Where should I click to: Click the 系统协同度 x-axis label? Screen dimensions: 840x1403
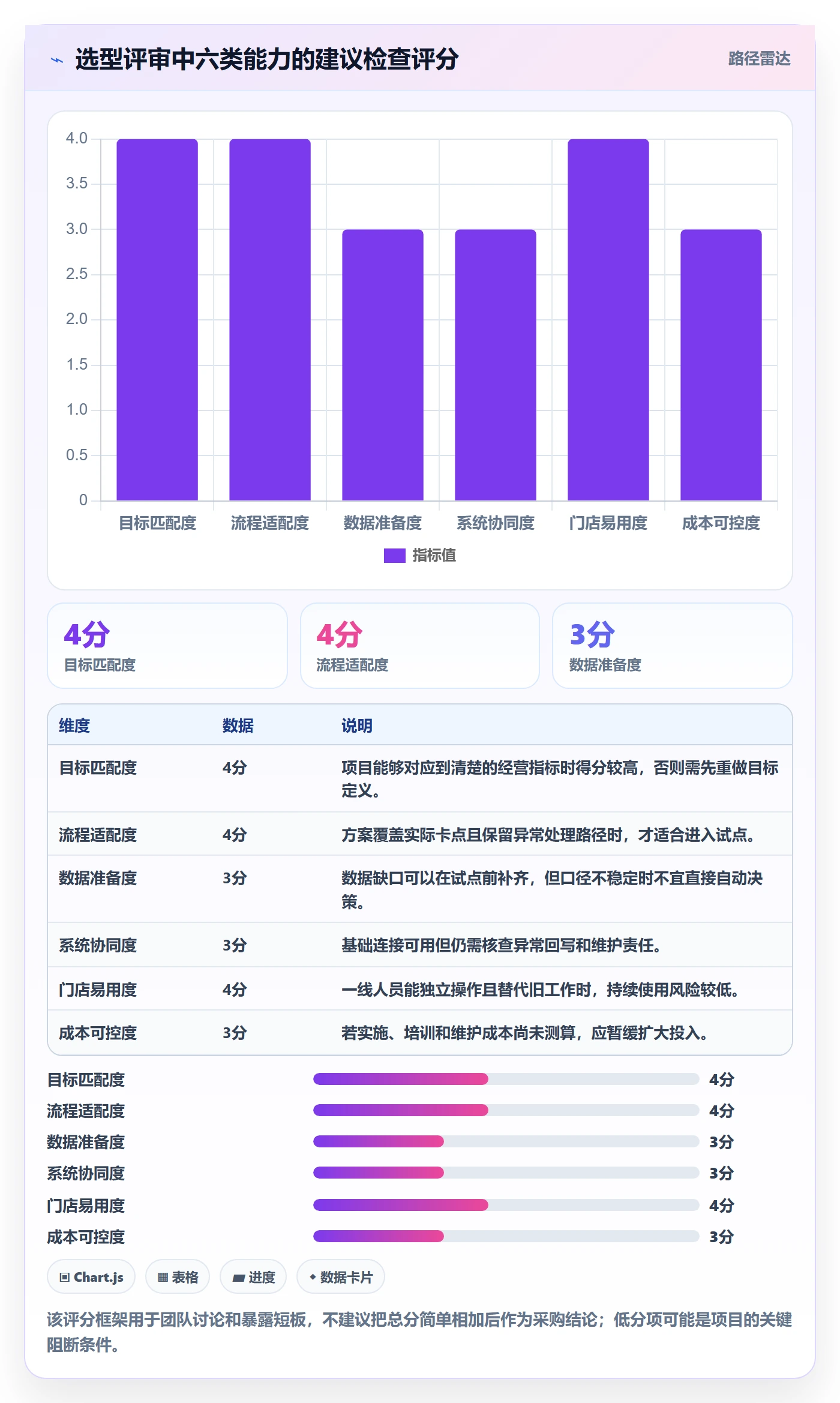point(496,523)
